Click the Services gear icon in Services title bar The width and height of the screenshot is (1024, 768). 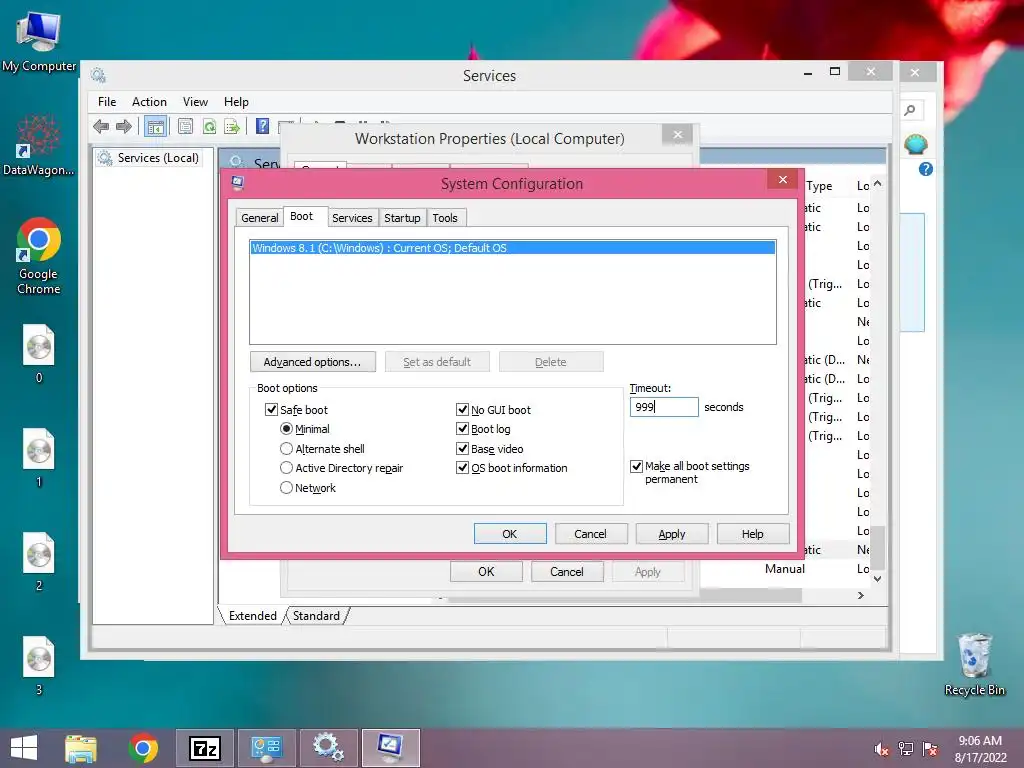(x=99, y=75)
